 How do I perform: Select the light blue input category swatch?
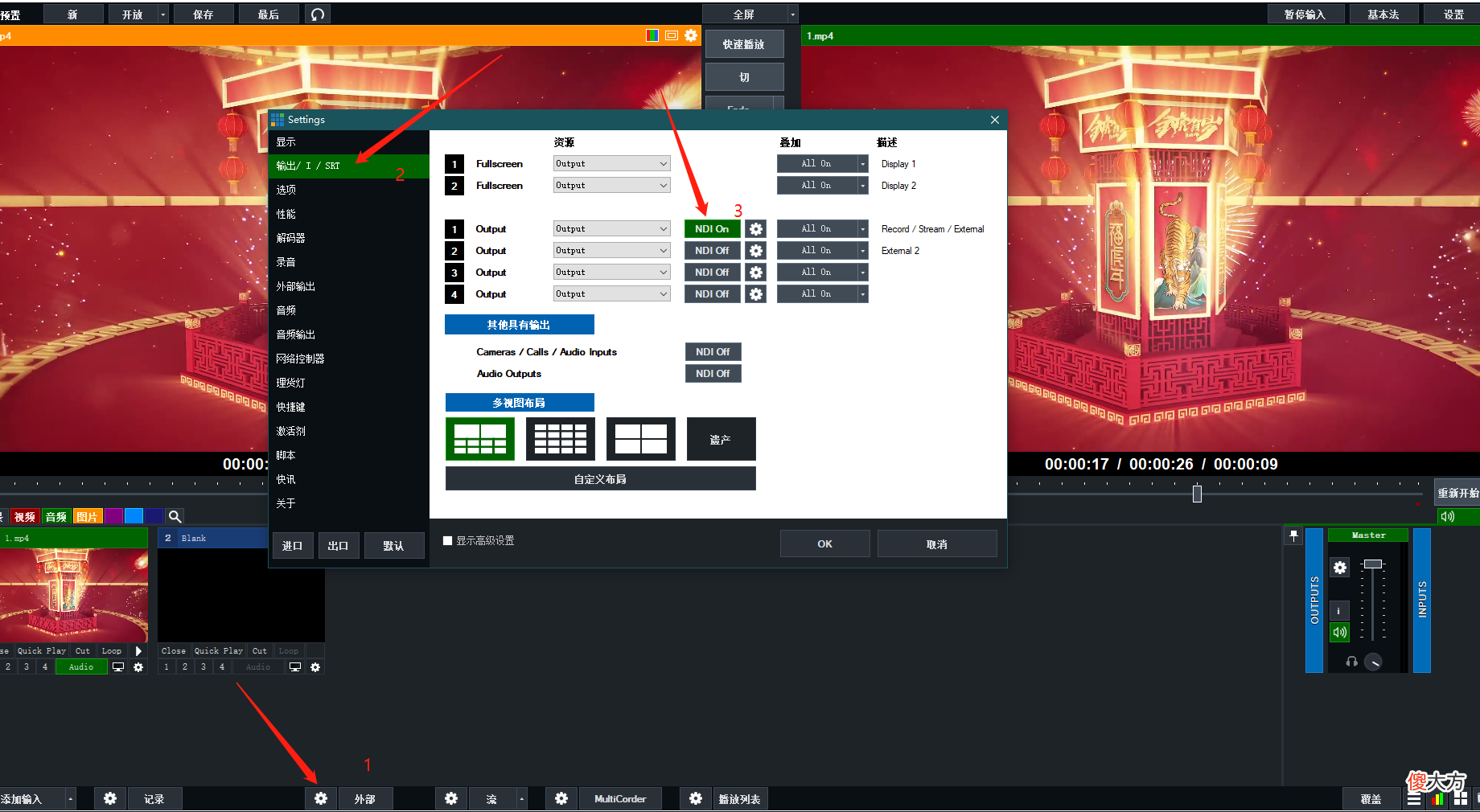point(134,516)
